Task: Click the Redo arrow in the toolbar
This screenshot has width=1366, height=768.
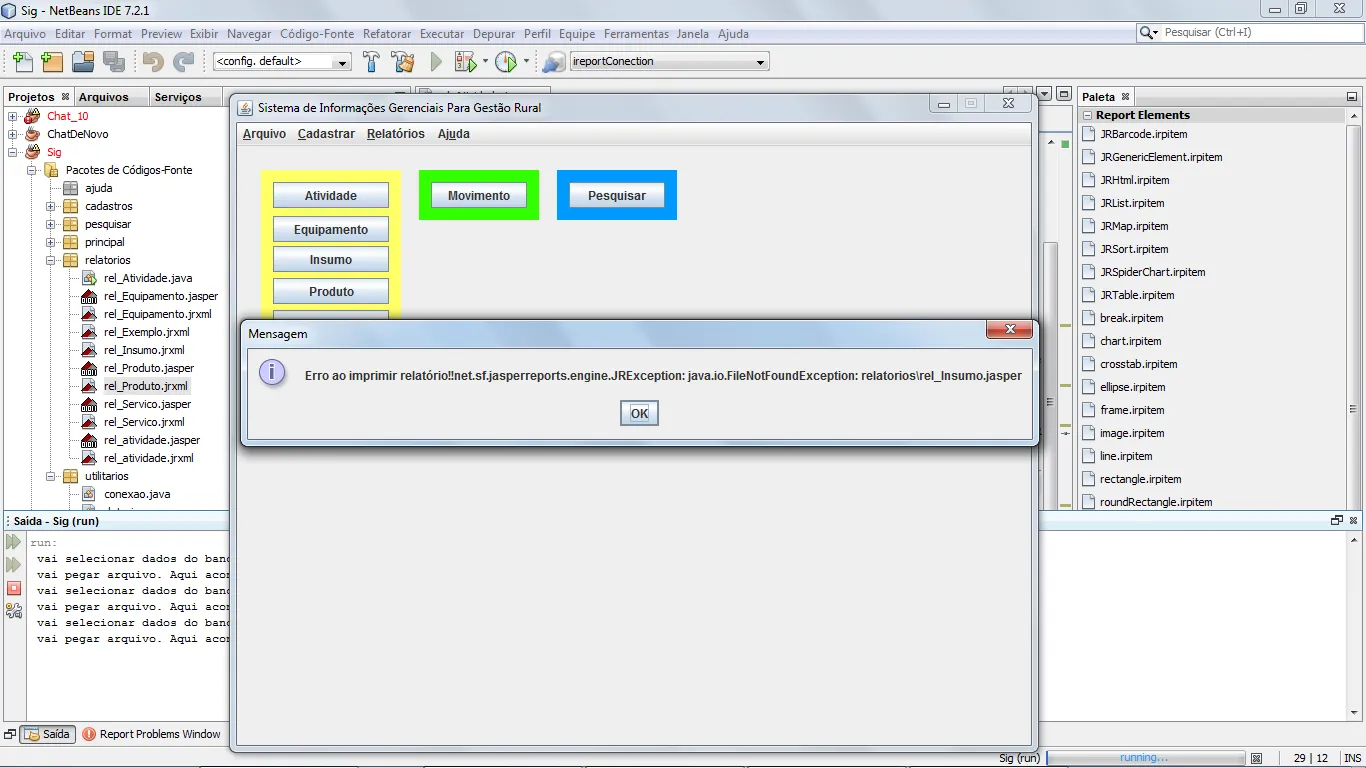Action: (183, 62)
